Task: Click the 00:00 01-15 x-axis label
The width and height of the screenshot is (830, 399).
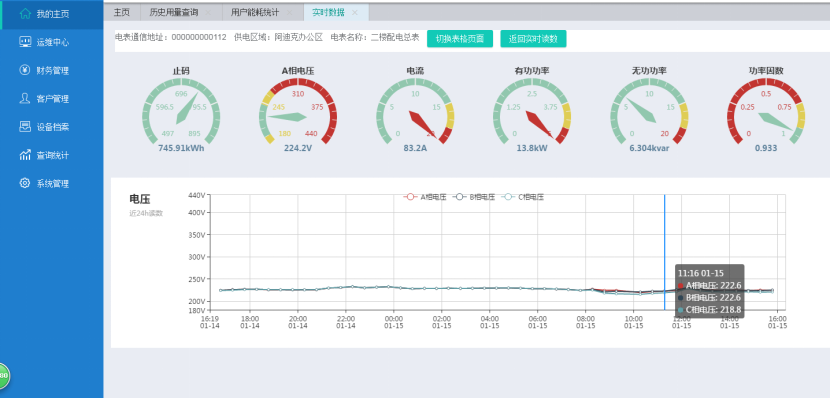Action: pos(393,322)
